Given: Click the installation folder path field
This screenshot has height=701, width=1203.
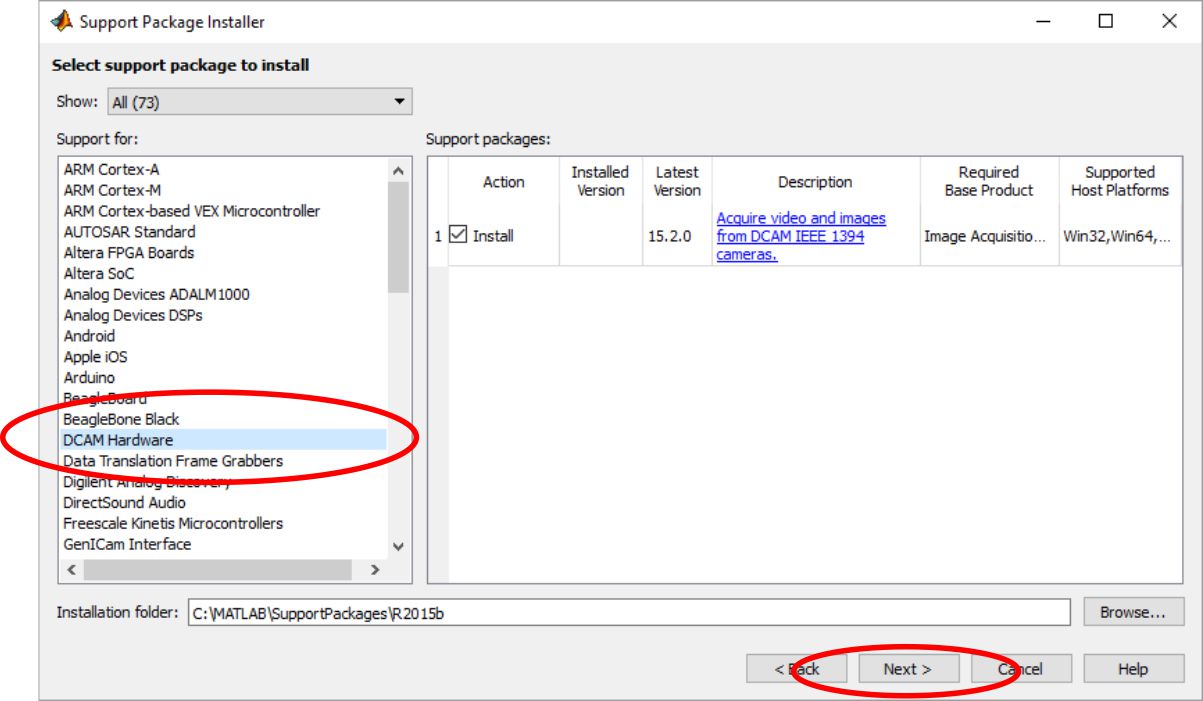Looking at the screenshot, I should pyautogui.click(x=628, y=612).
